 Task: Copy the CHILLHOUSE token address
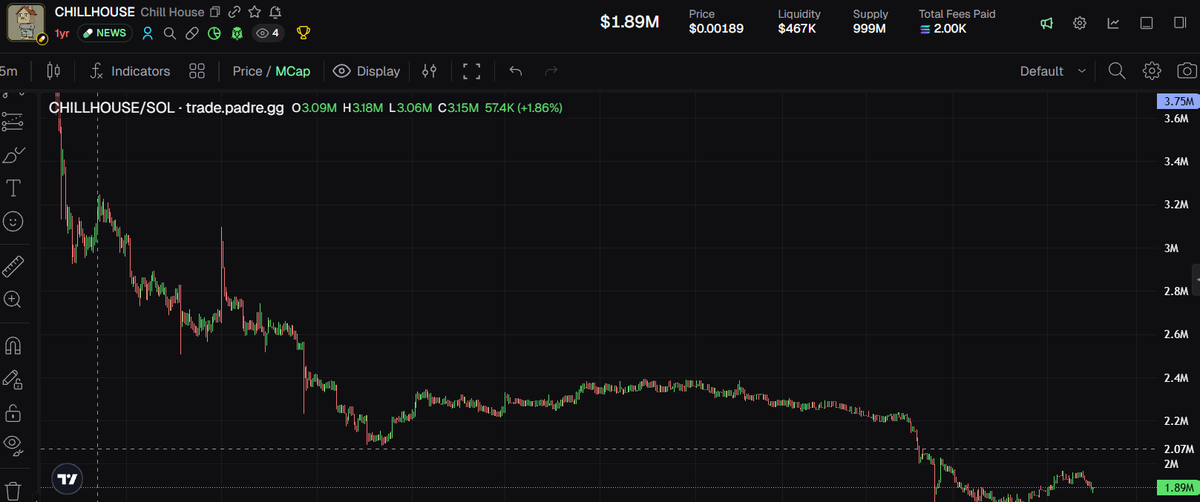click(214, 12)
